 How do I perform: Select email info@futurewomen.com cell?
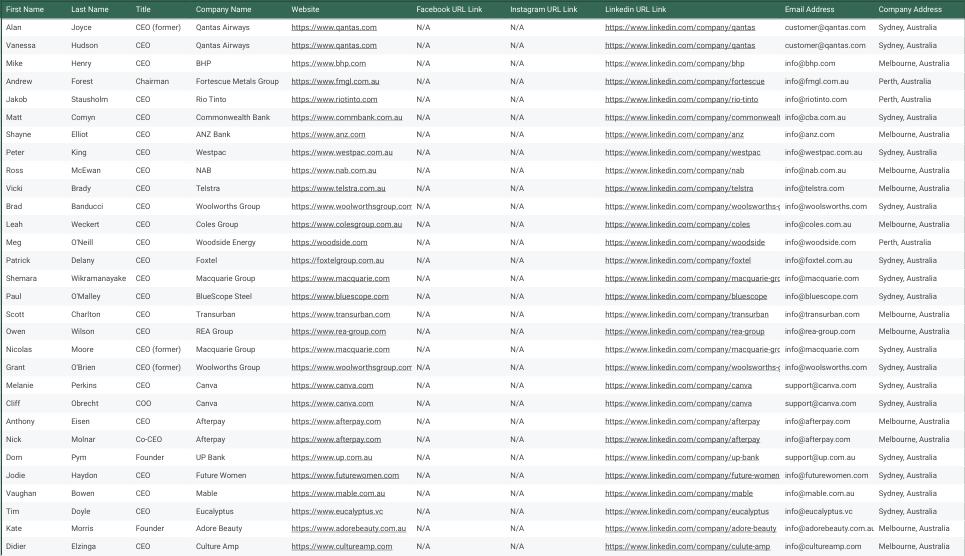click(x=827, y=475)
